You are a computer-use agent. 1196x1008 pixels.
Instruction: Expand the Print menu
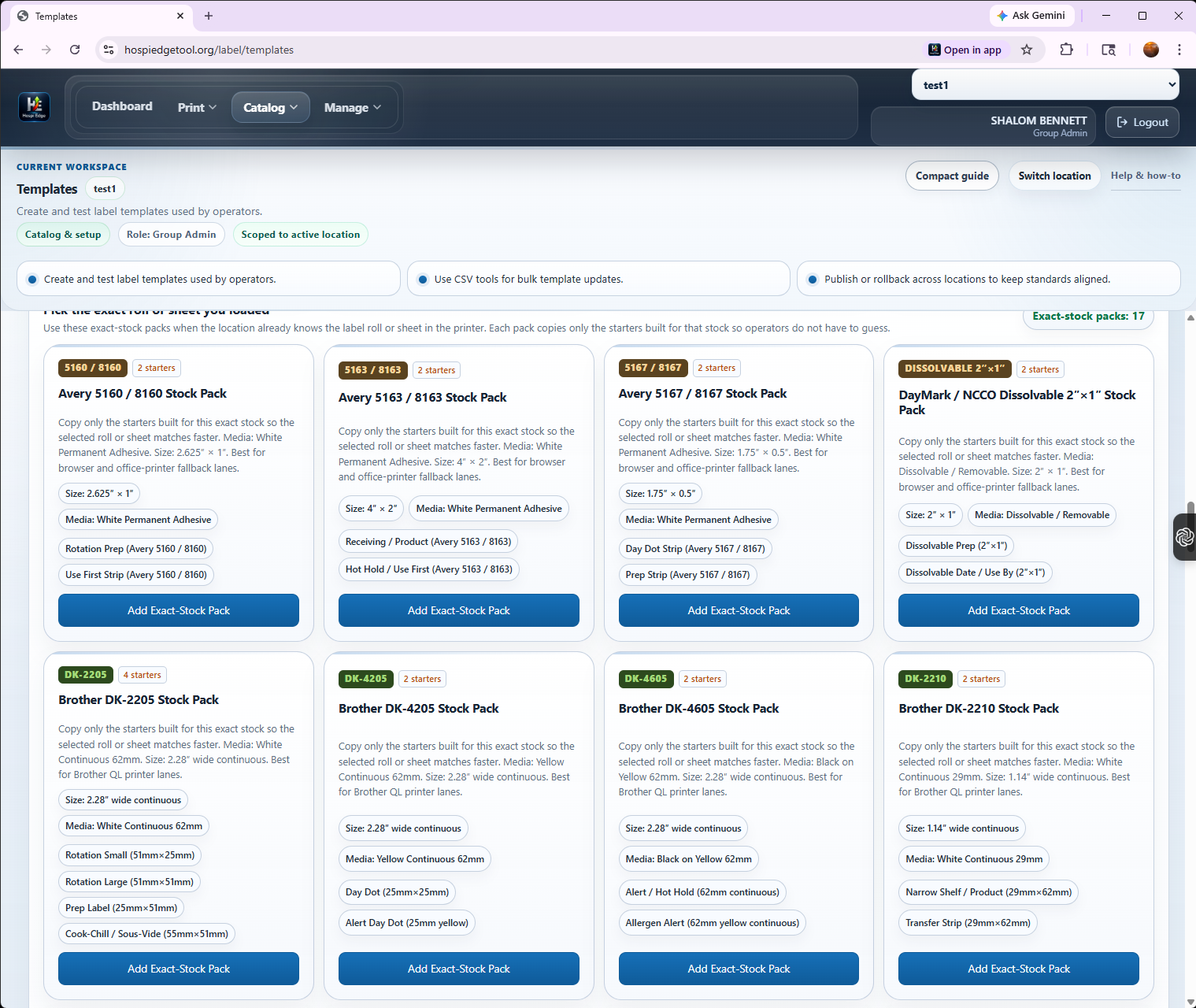point(197,107)
